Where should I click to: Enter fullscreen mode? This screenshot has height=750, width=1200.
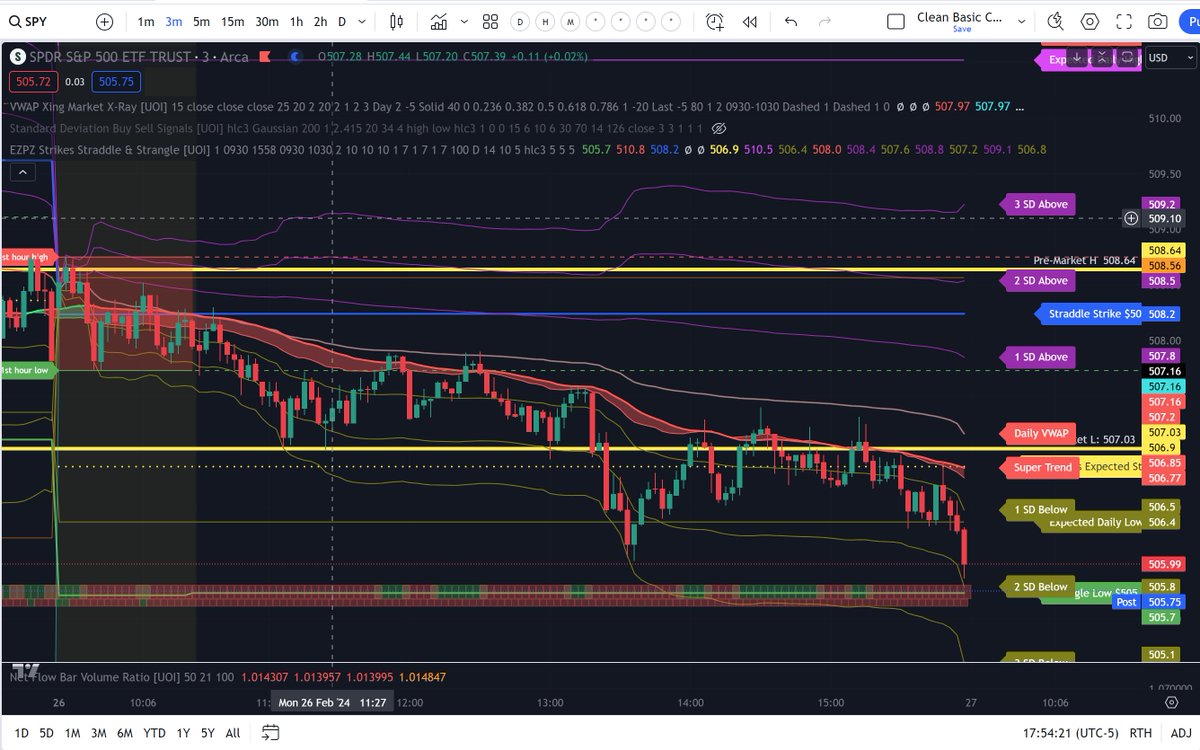[1124, 21]
